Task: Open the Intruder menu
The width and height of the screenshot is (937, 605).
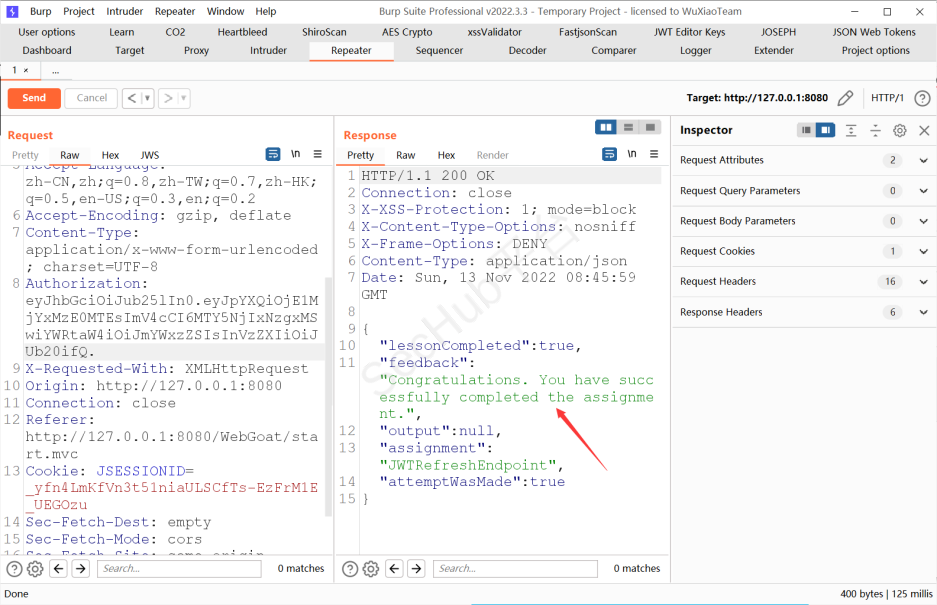Action: [x=125, y=11]
